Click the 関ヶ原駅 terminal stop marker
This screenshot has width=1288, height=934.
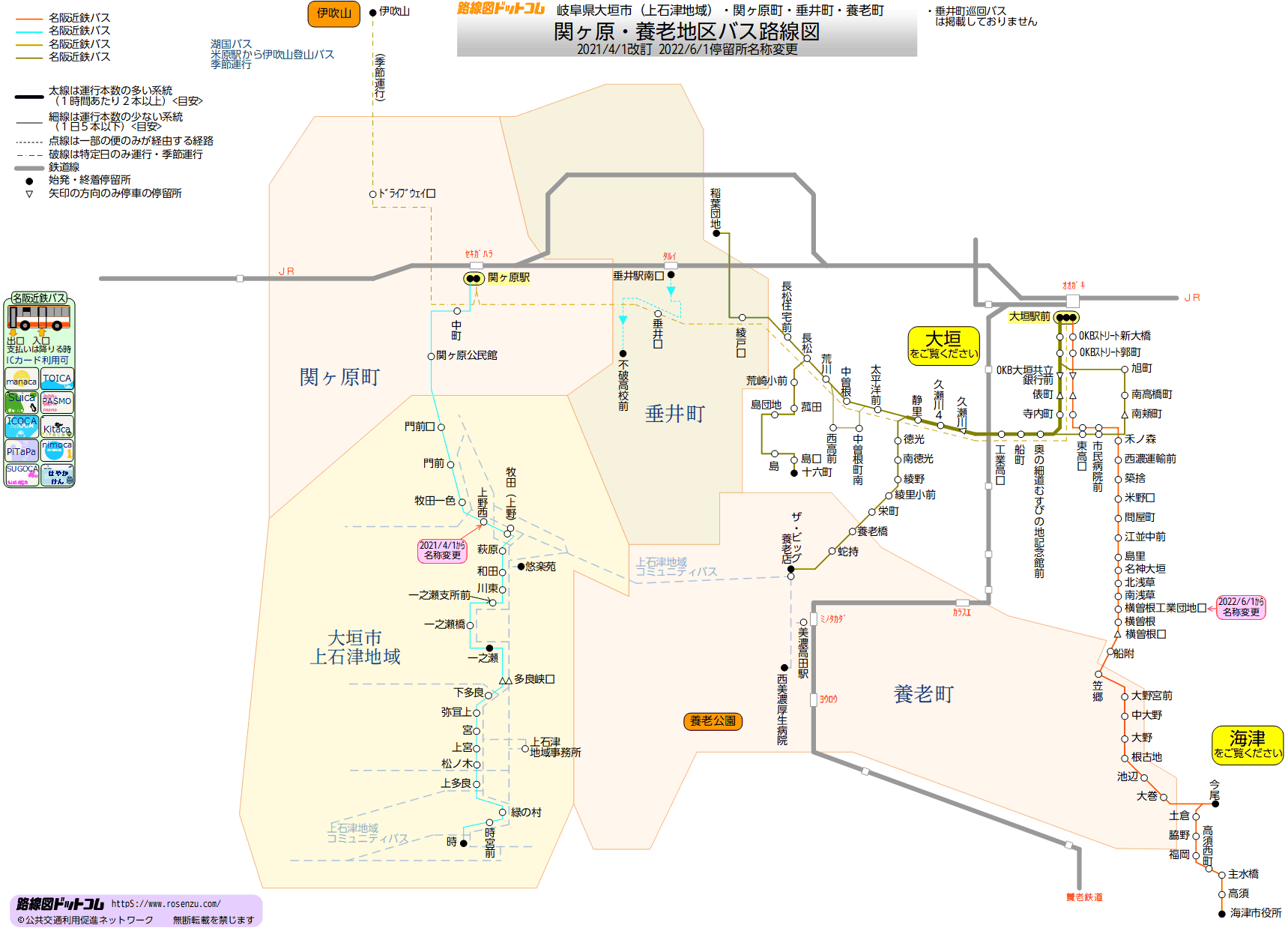[x=474, y=278]
